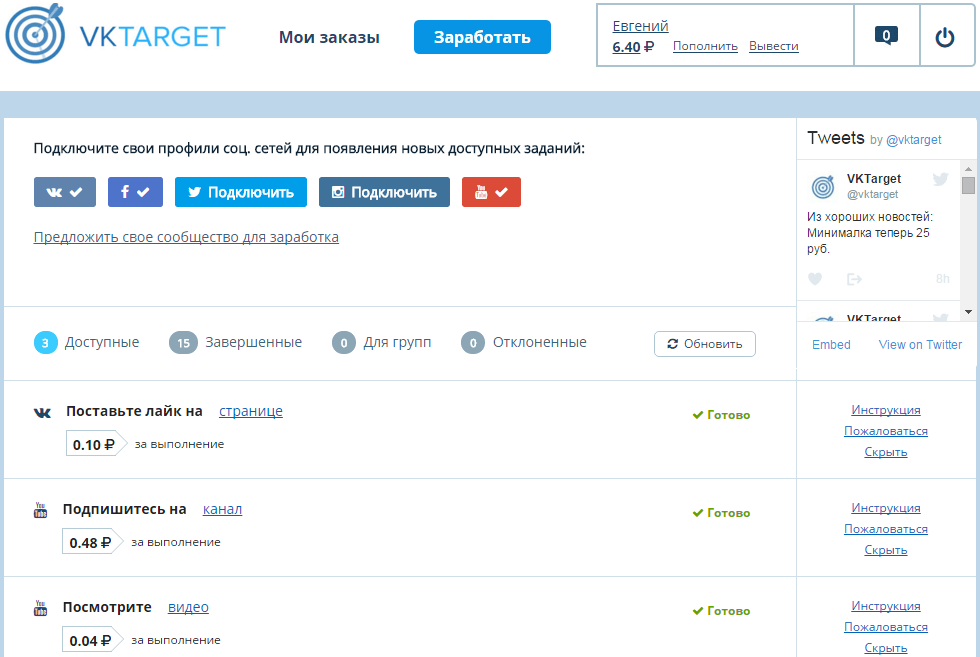Like the VKTarget tweet with the heart icon
Screen dimensions: 980x657
click(x=814, y=279)
